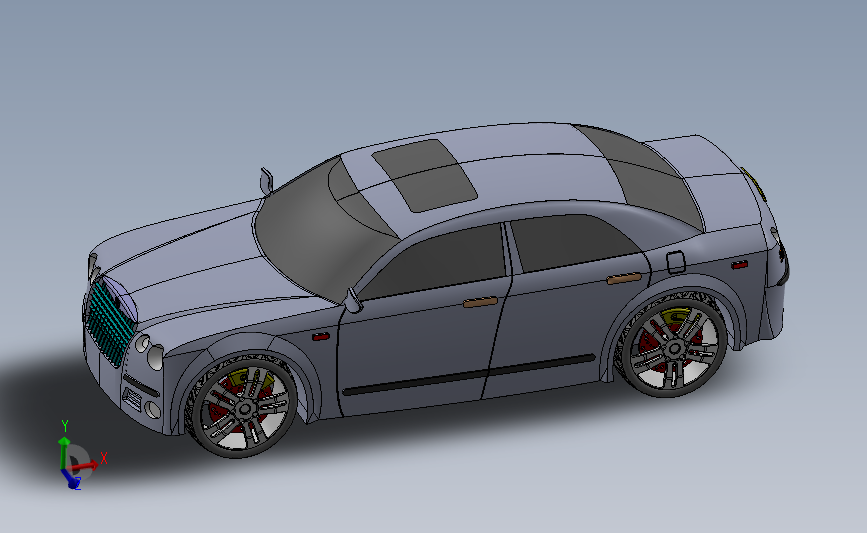Select the front wheel rim hub
Viewport: 867px width, 533px height.
point(245,410)
